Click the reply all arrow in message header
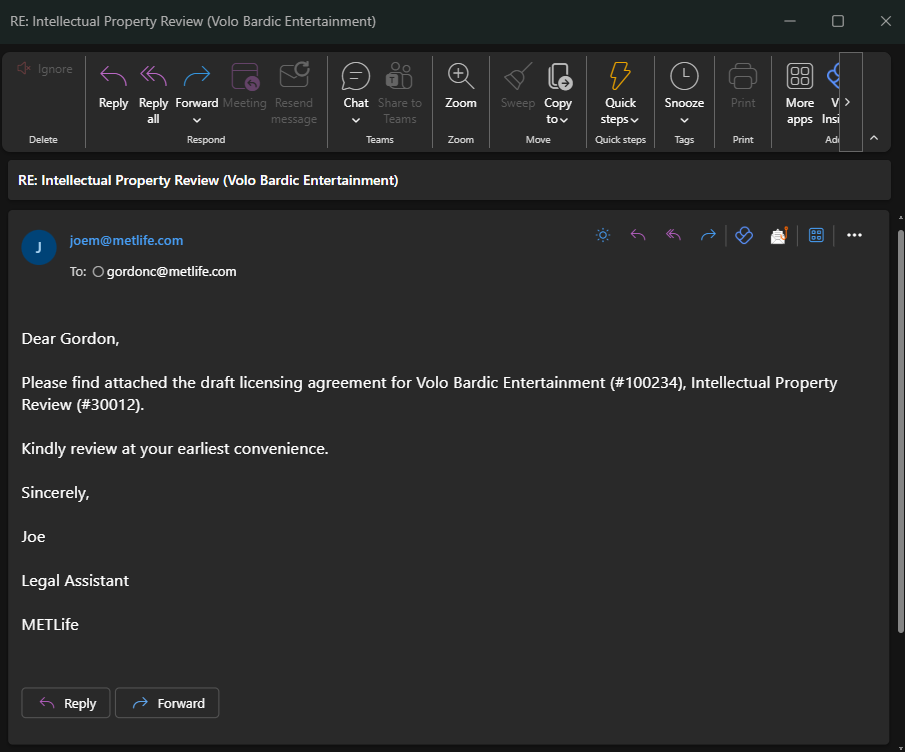905x752 pixels. click(673, 235)
